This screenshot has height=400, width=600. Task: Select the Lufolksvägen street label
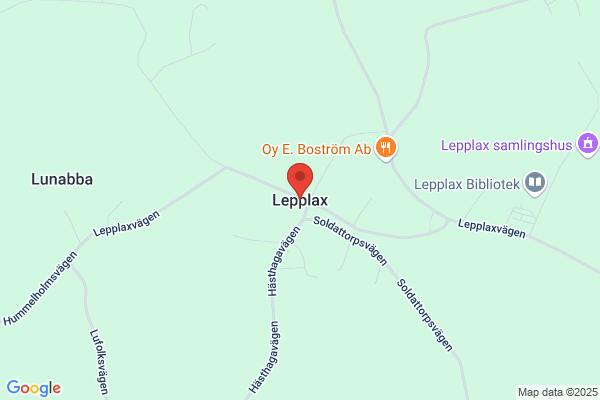point(99,362)
